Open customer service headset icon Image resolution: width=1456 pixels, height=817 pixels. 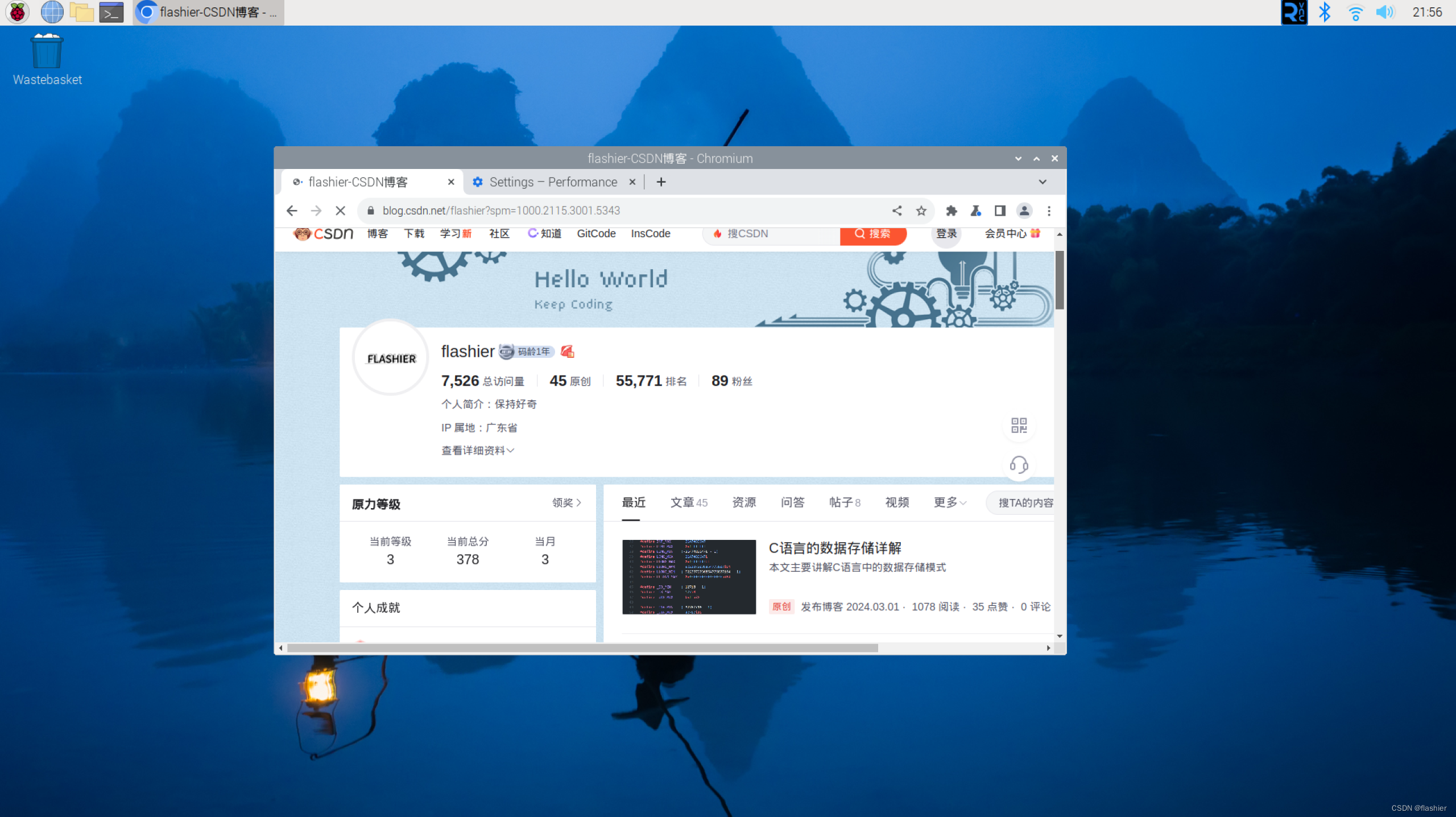(x=1019, y=465)
